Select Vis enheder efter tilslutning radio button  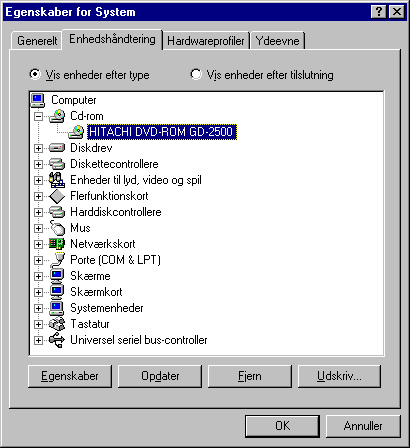(x=196, y=74)
